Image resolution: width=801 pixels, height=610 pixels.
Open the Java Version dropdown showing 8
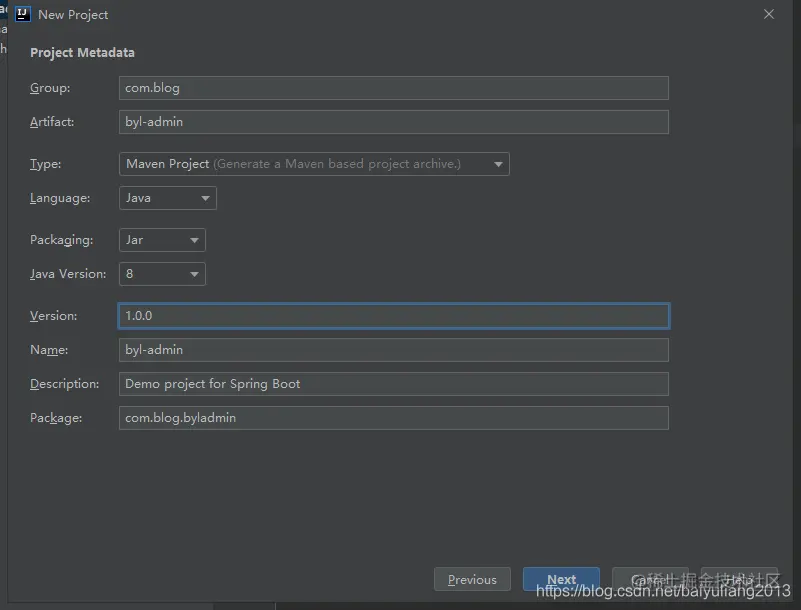[x=162, y=274]
